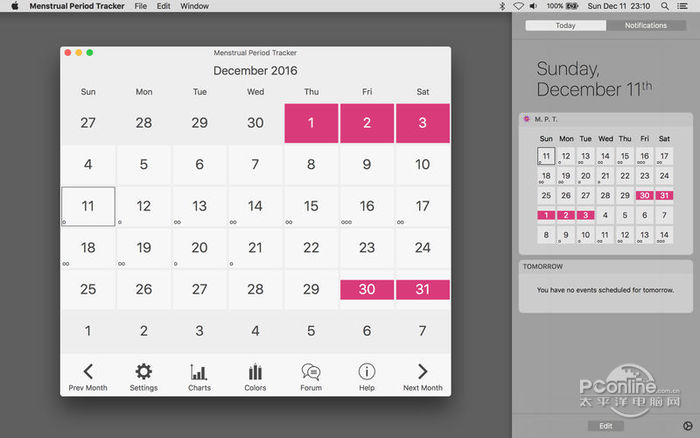Select day 22 in M.P.T. widget
Viewport: 700px width, 438px height.
click(625, 176)
